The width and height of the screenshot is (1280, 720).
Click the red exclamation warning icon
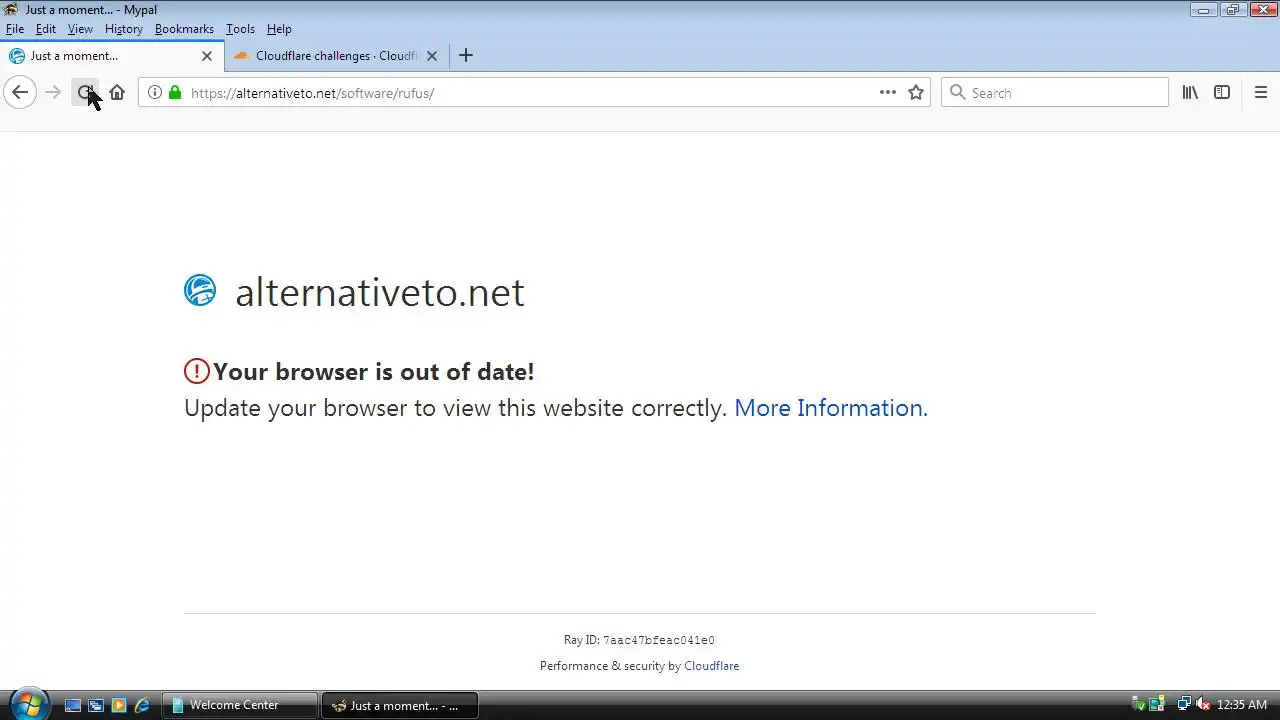coord(197,371)
